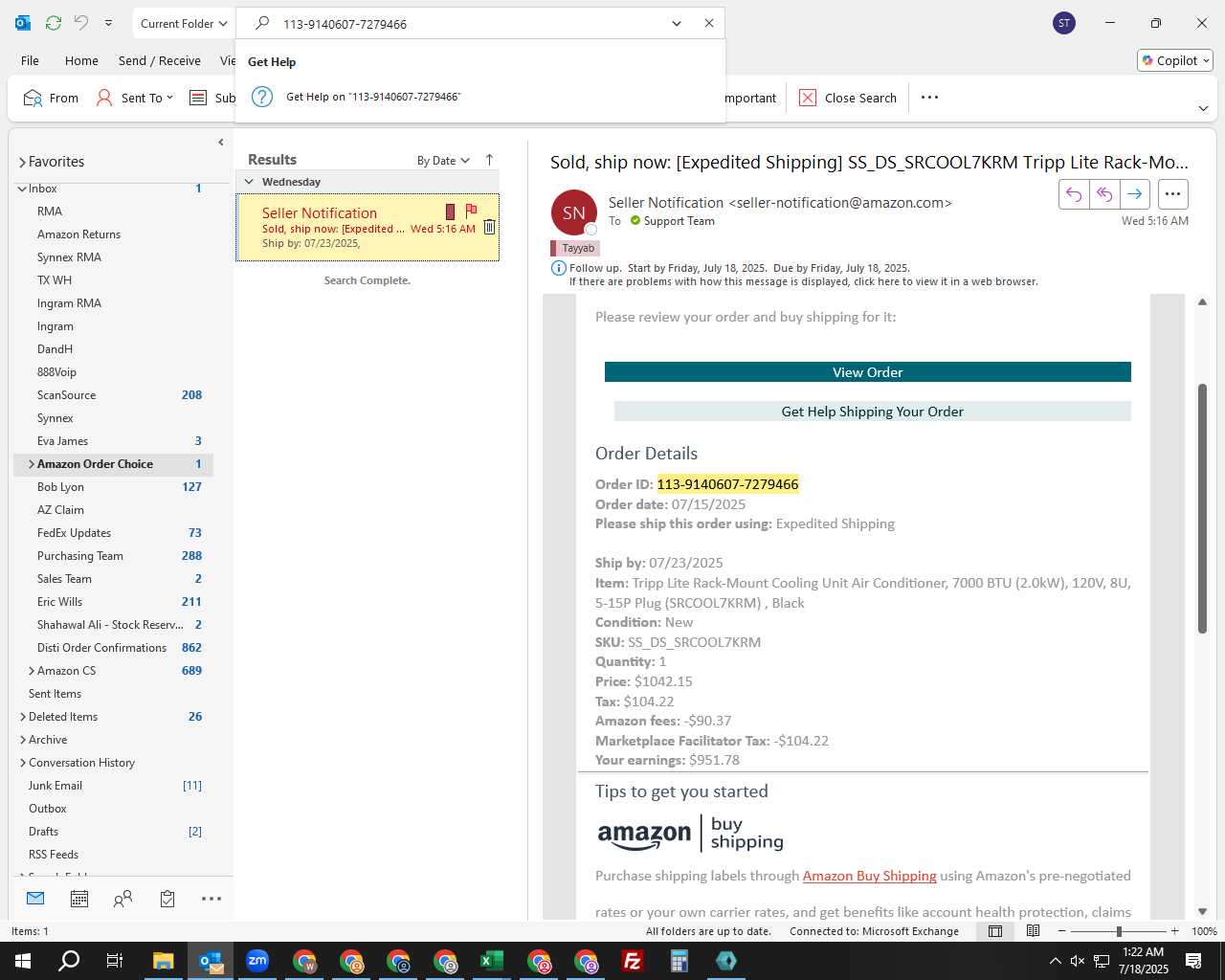This screenshot has height=980, width=1225.
Task: Expand the search options chevron in search box
Action: [x=677, y=23]
